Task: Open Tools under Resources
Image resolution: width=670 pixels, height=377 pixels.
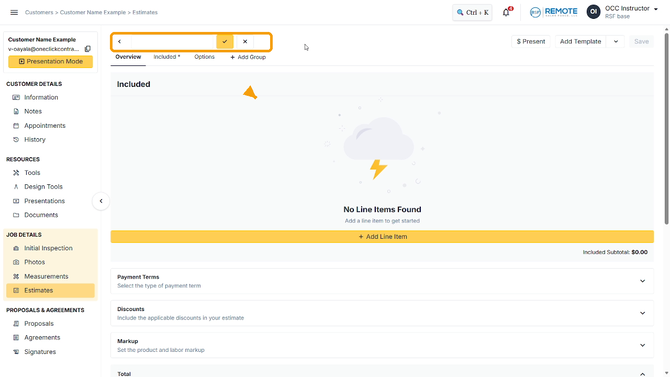Action: pos(32,173)
